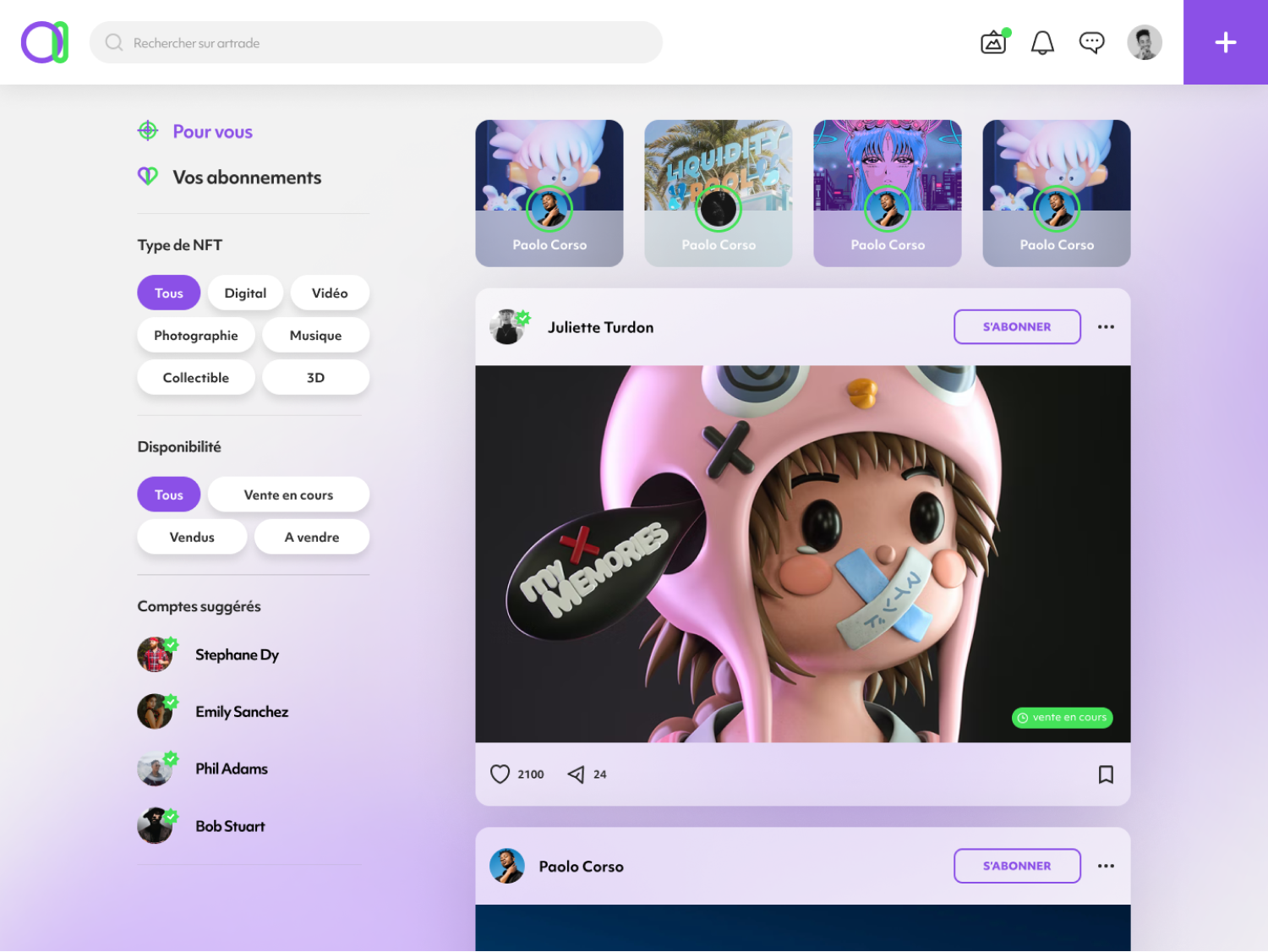1268x952 pixels.
Task: Click the artrade logo
Action: pyautogui.click(x=45, y=42)
